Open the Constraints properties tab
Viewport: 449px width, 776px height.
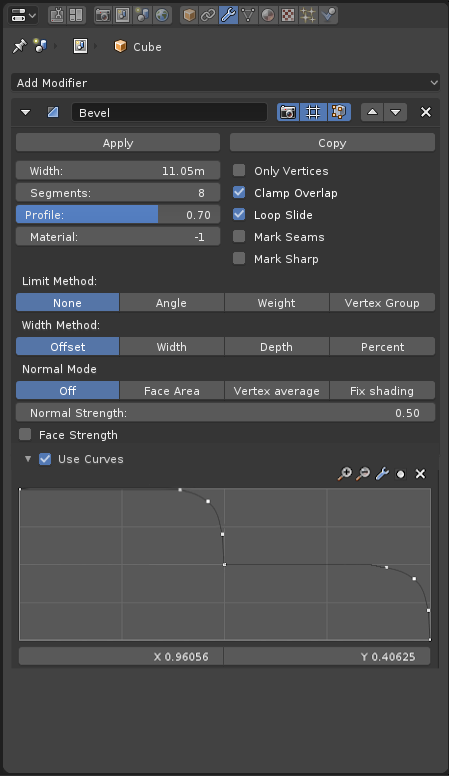pyautogui.click(x=208, y=15)
